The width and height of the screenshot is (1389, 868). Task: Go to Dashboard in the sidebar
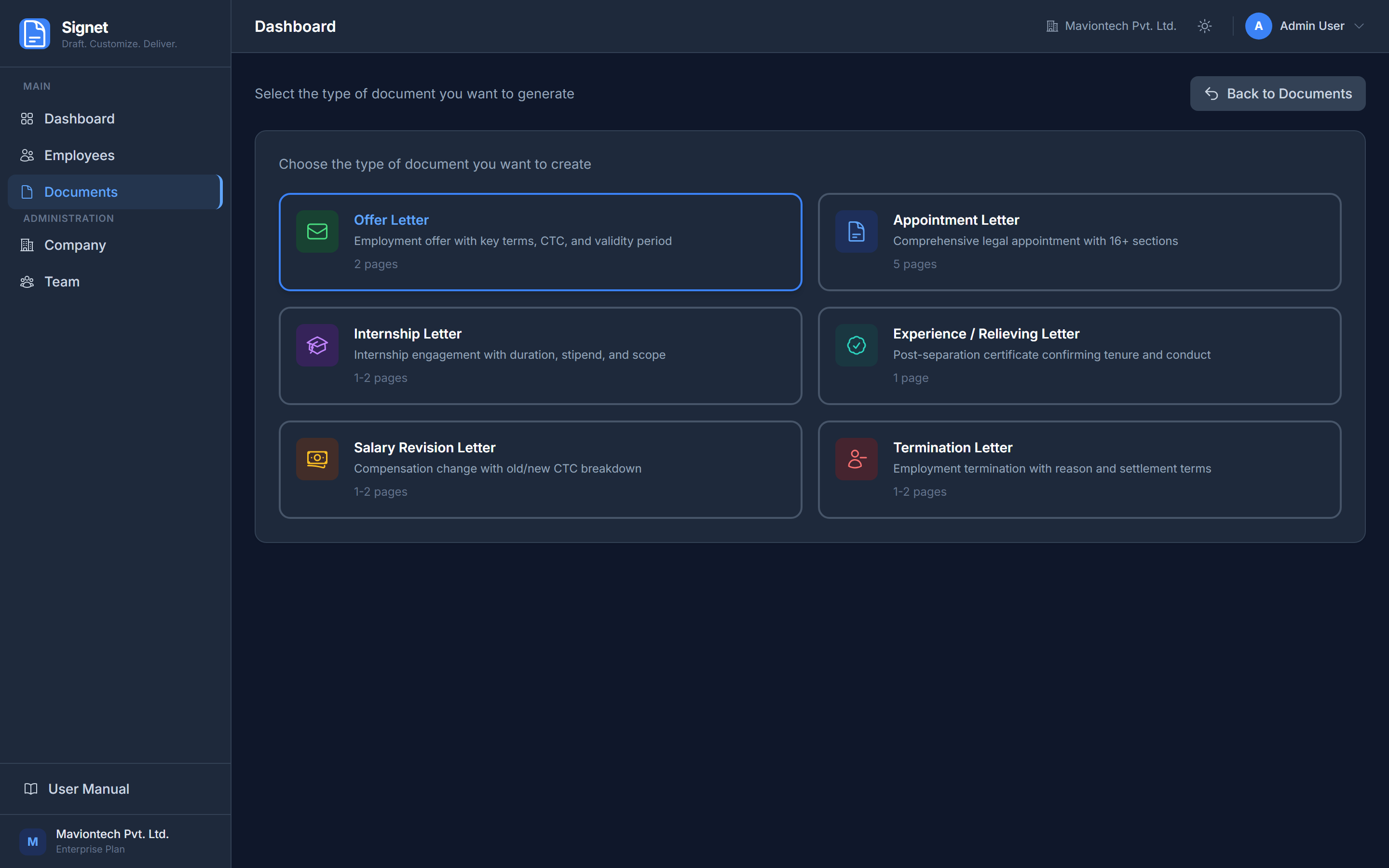pos(79,119)
